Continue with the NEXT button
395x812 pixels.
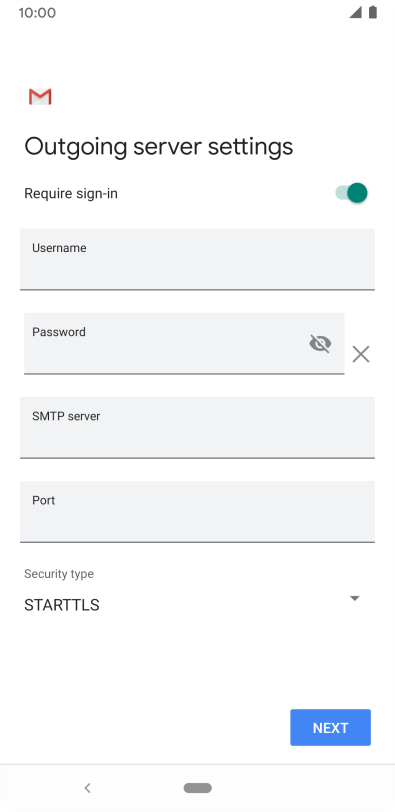click(330, 728)
